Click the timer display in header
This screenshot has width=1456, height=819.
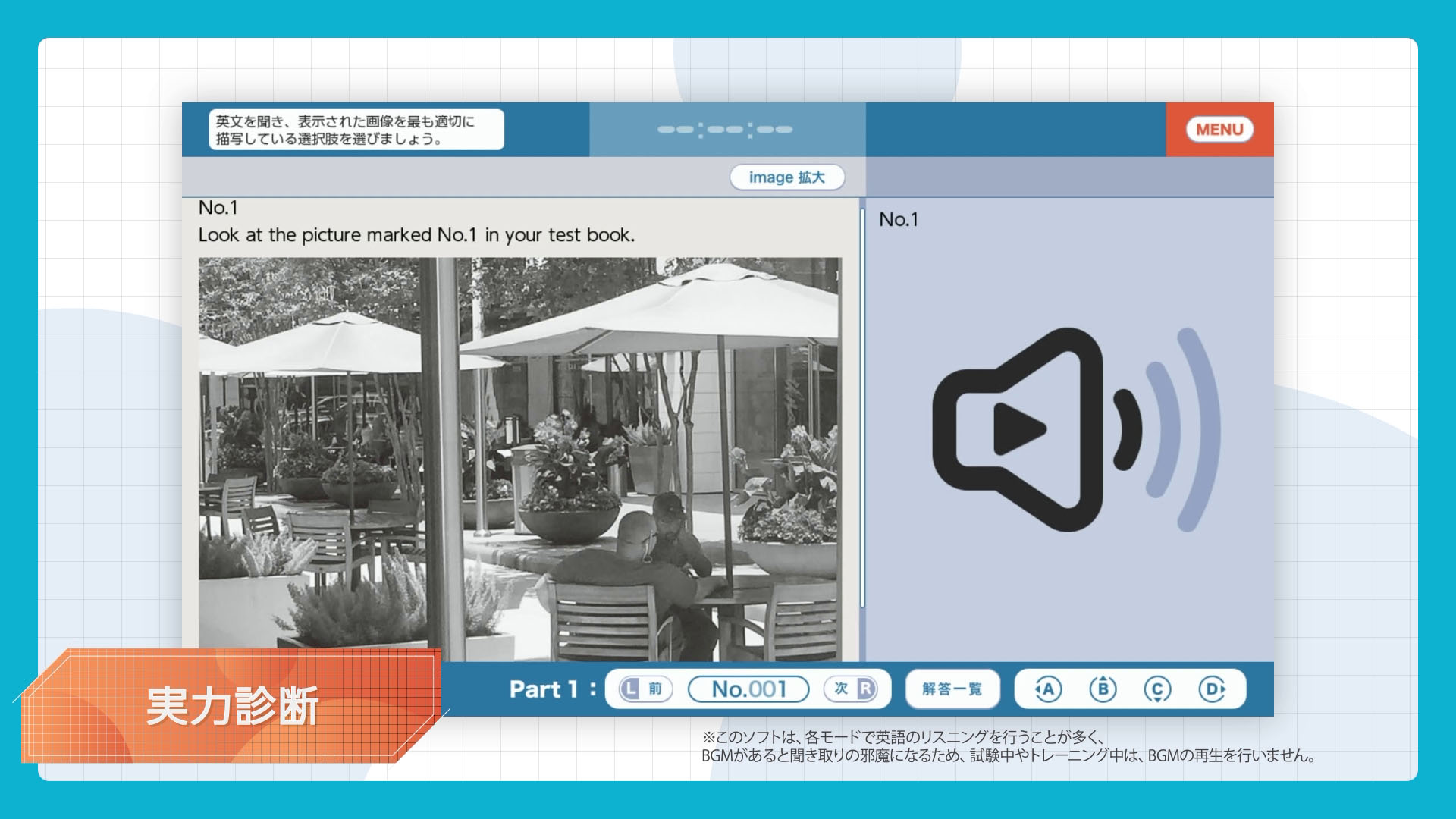click(726, 130)
